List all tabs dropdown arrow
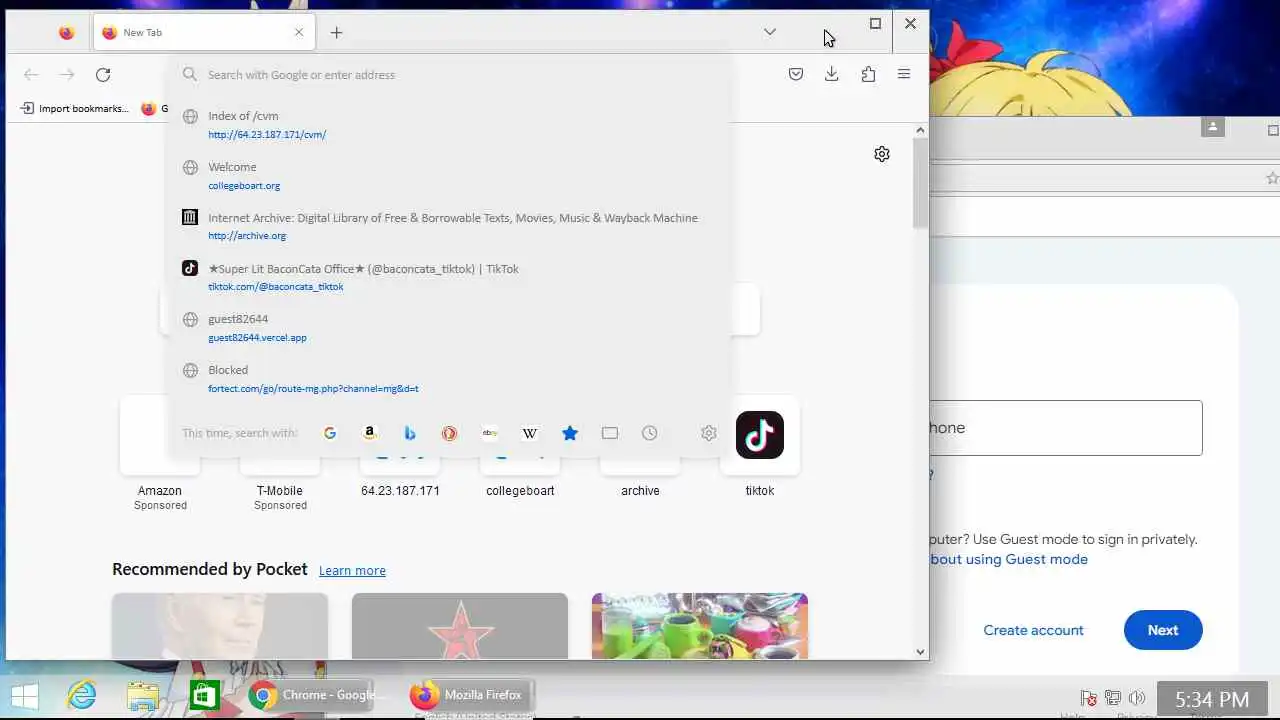This screenshot has width=1280, height=720. pyautogui.click(x=770, y=32)
